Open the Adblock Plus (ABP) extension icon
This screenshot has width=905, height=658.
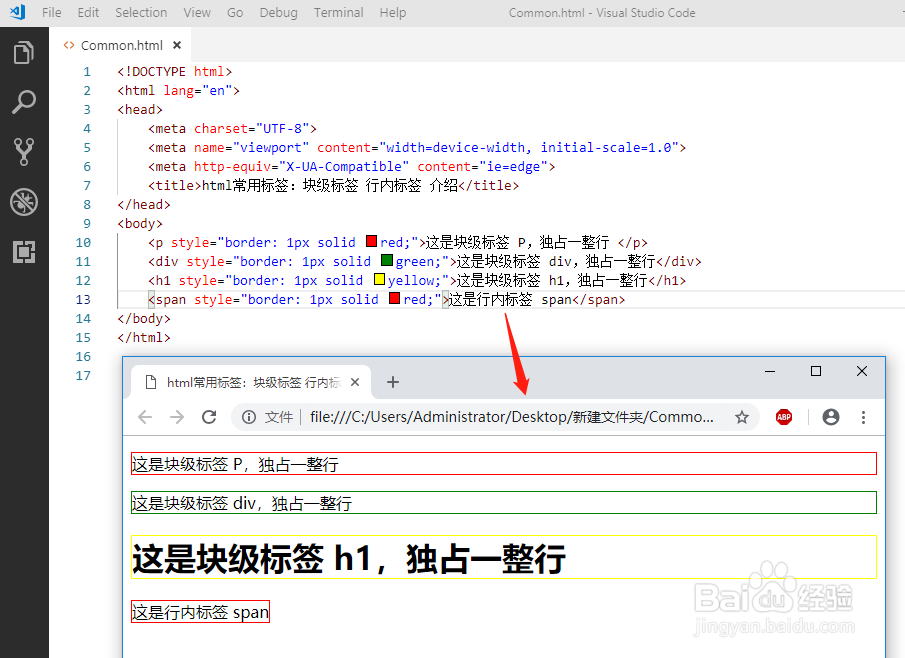(x=784, y=417)
